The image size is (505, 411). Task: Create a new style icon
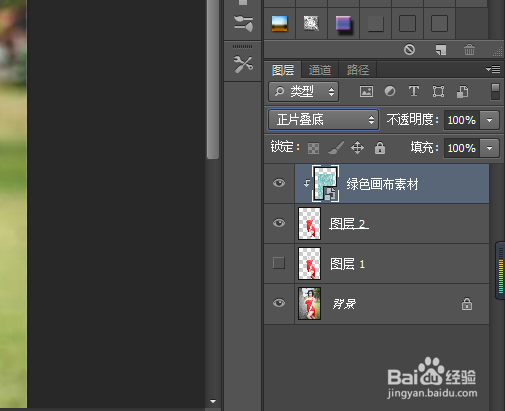point(441,50)
